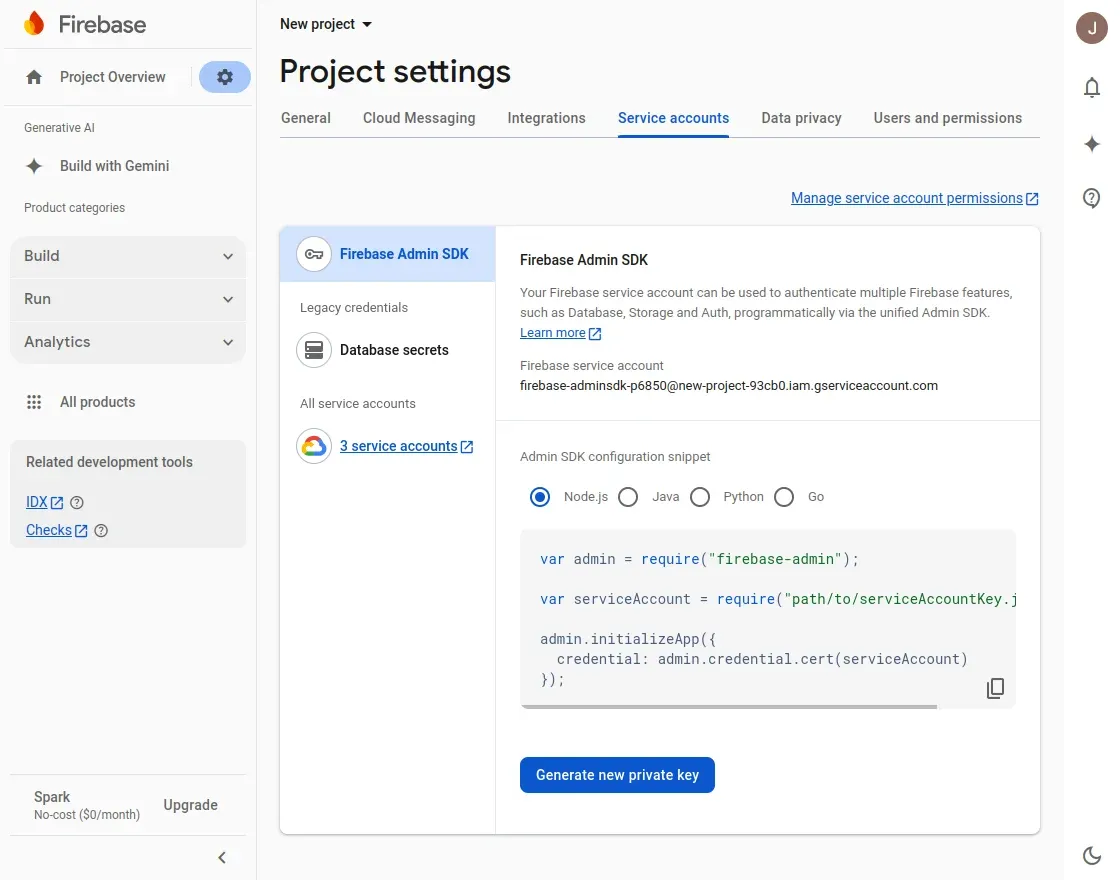This screenshot has width=1120, height=880.
Task: Open the Checks link
Action: tap(49, 530)
